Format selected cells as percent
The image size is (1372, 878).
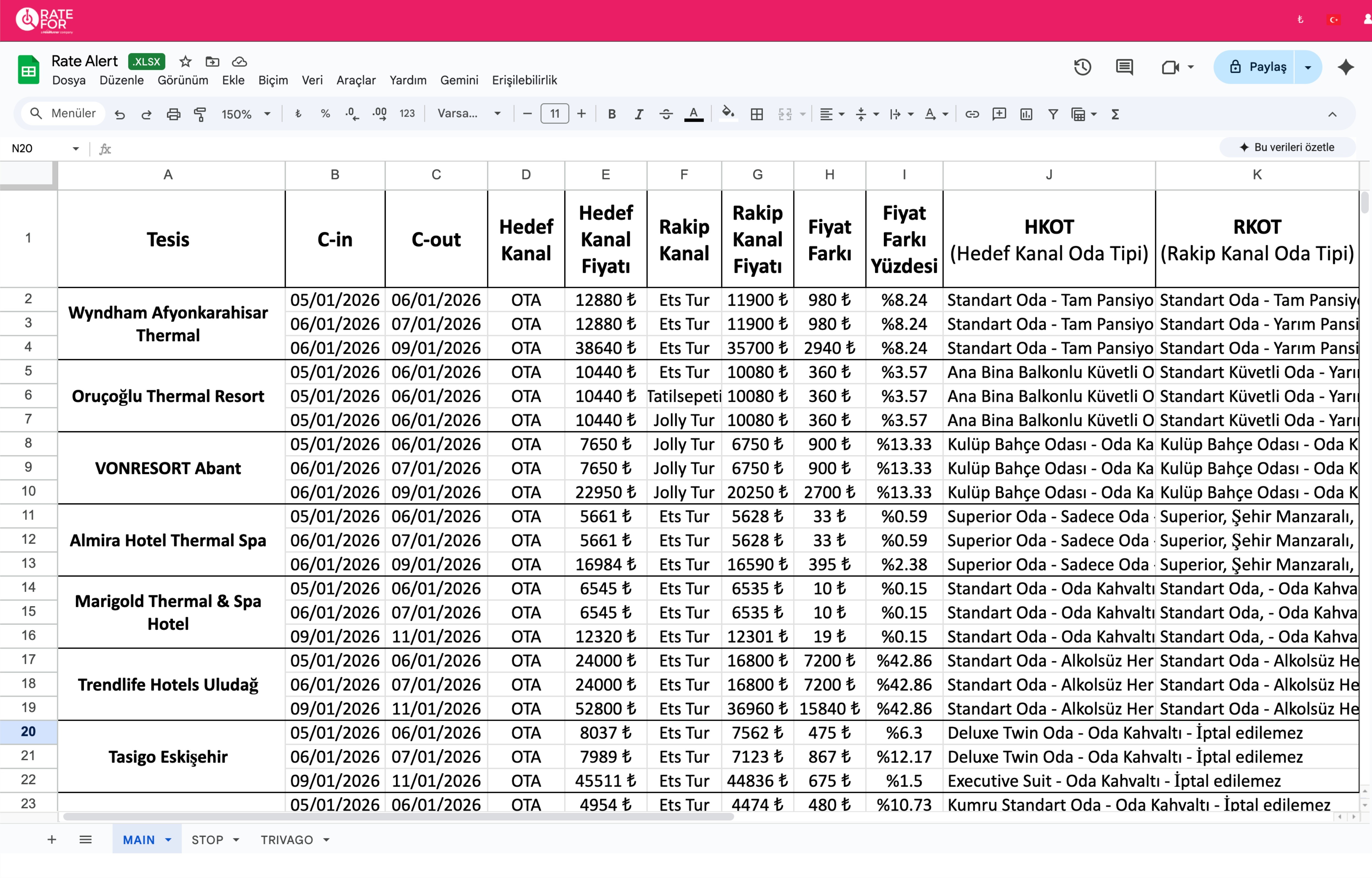point(325,114)
